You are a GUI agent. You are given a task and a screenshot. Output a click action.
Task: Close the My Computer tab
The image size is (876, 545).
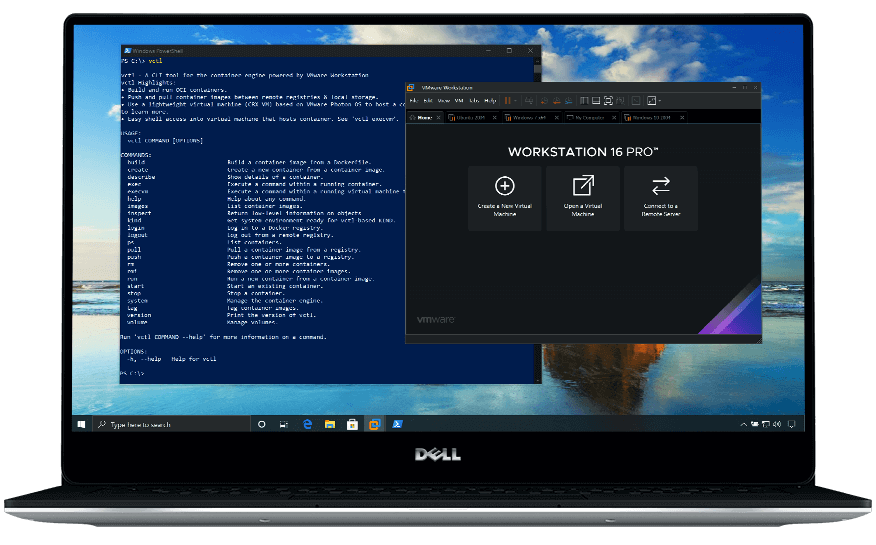614,118
